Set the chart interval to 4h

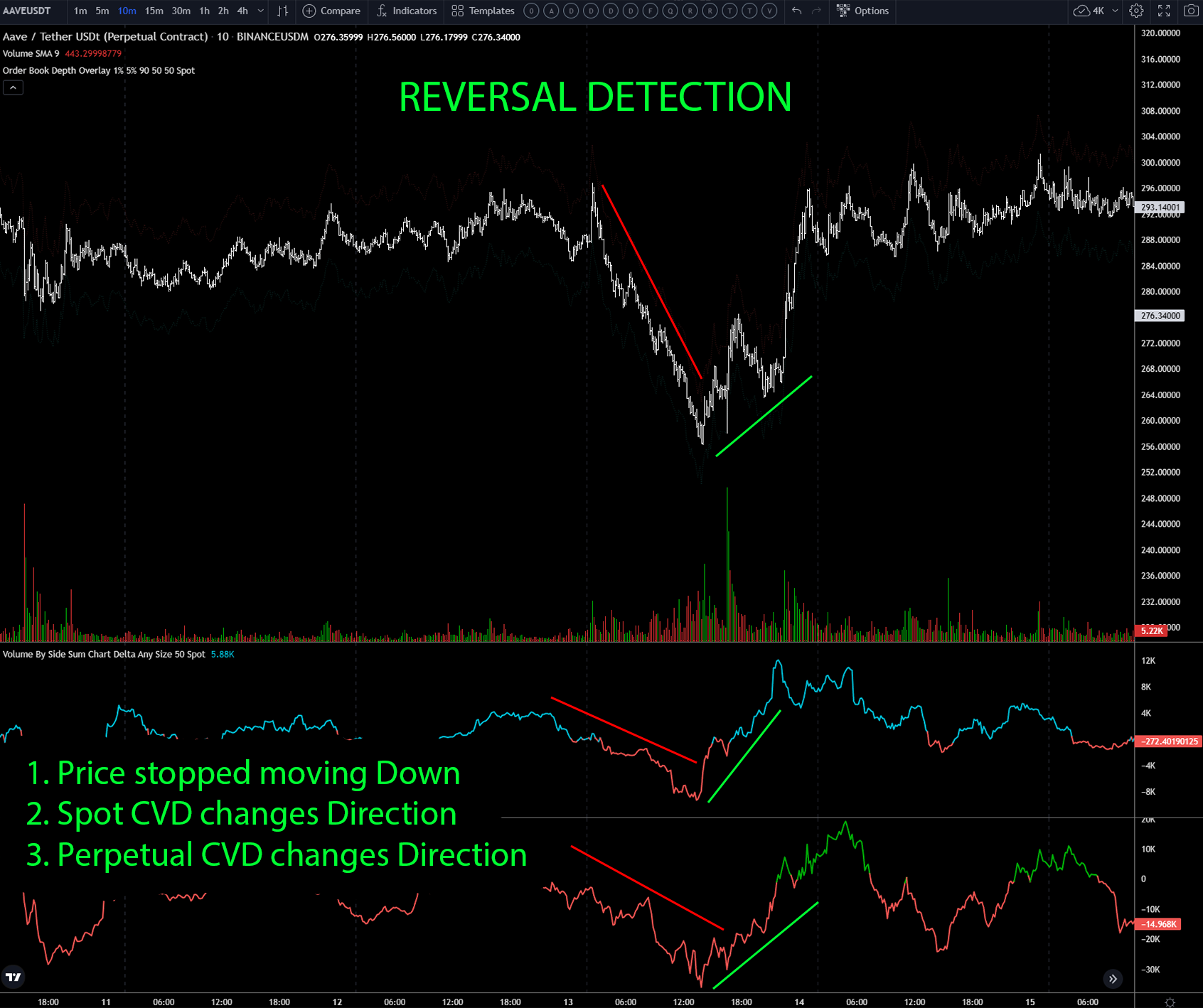point(242,11)
